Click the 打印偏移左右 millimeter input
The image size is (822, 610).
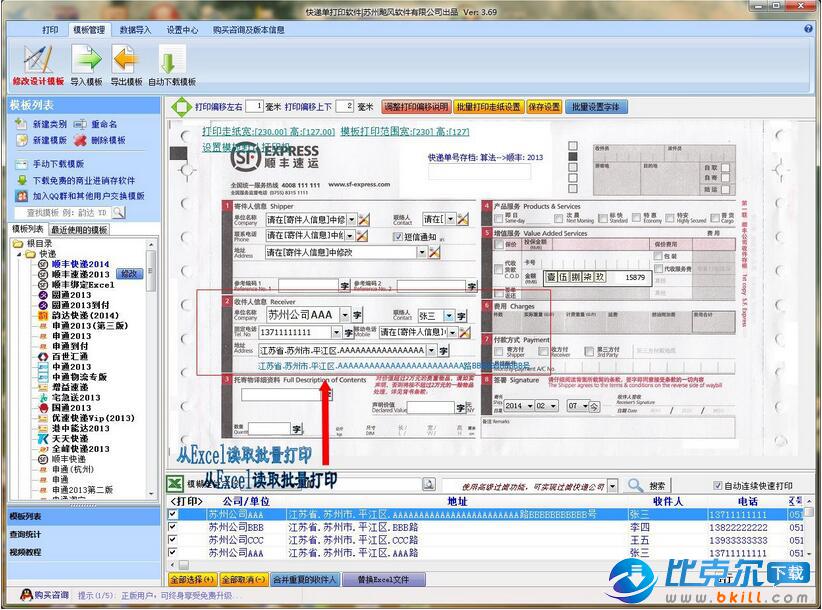[254, 106]
